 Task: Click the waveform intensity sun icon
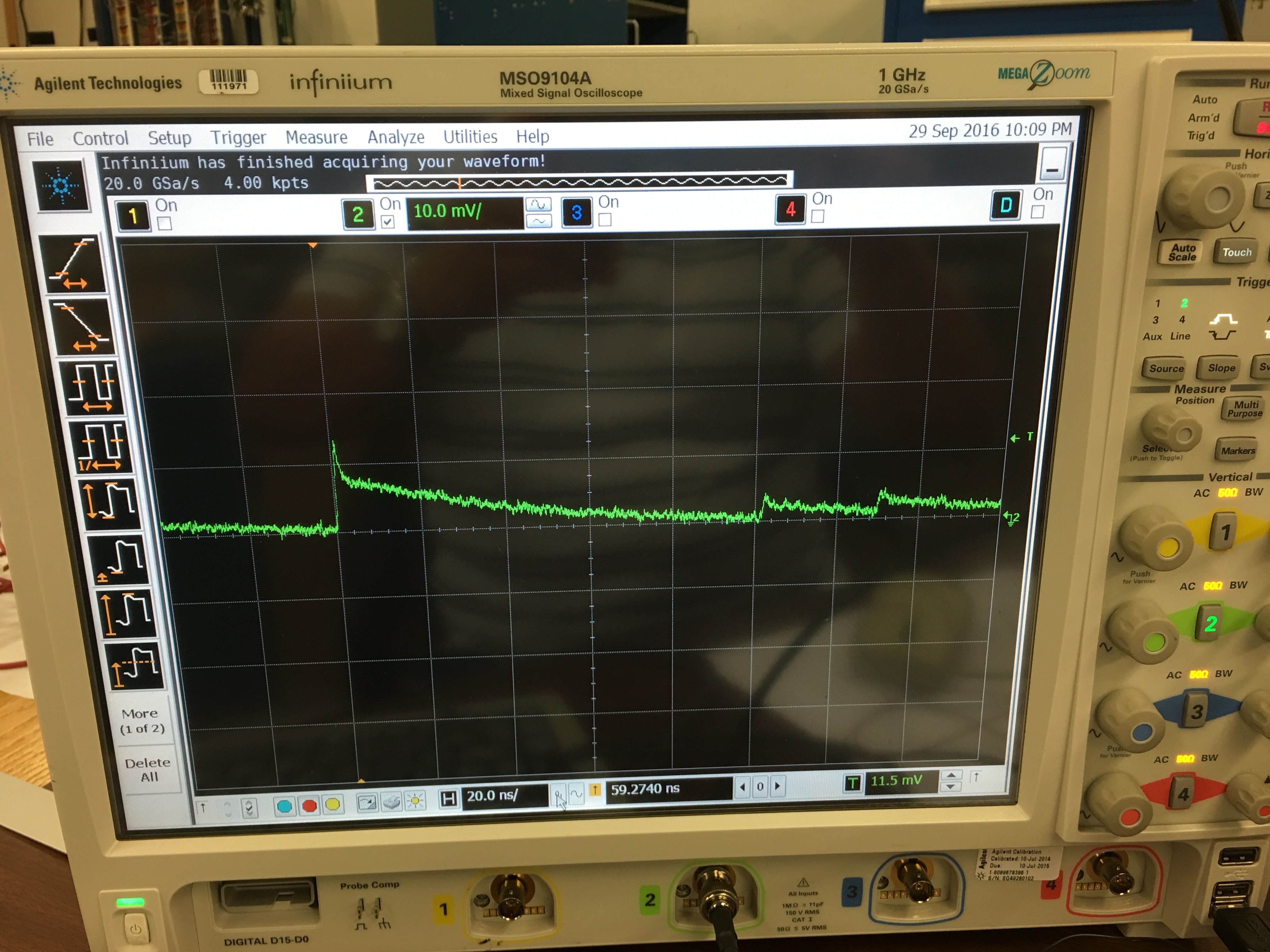415,801
